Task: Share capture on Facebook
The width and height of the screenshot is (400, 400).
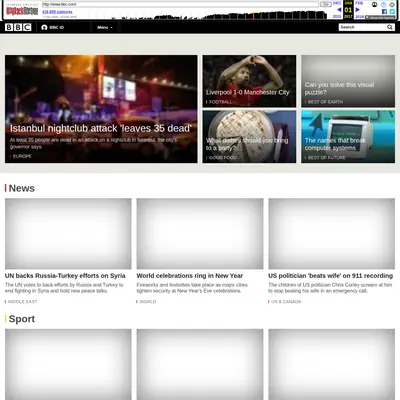Action: pos(384,11)
